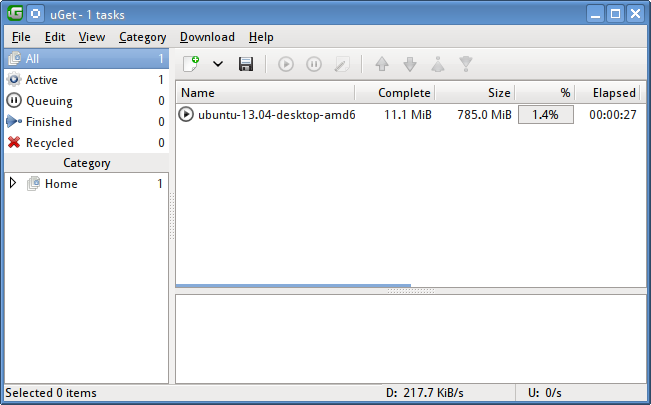Select the Finished status filter
651x405 pixels.
[x=86, y=122]
